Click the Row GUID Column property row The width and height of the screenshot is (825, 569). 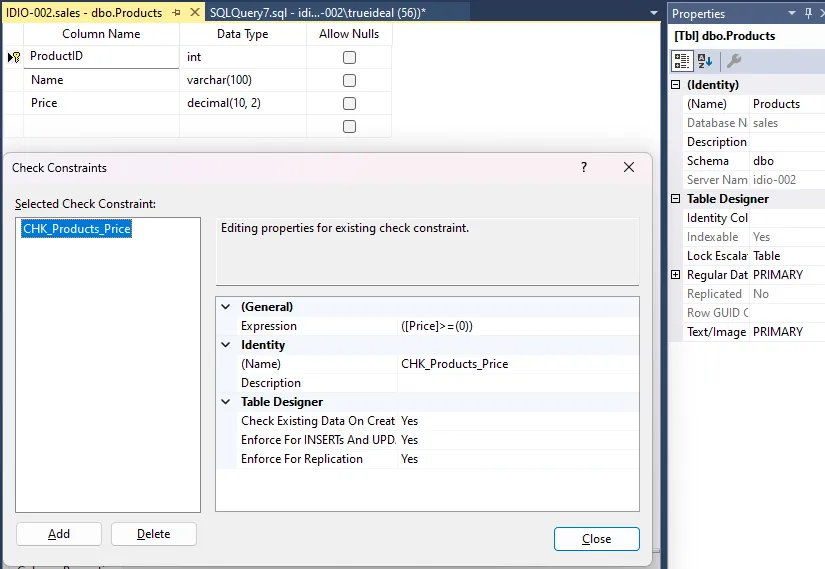point(753,313)
